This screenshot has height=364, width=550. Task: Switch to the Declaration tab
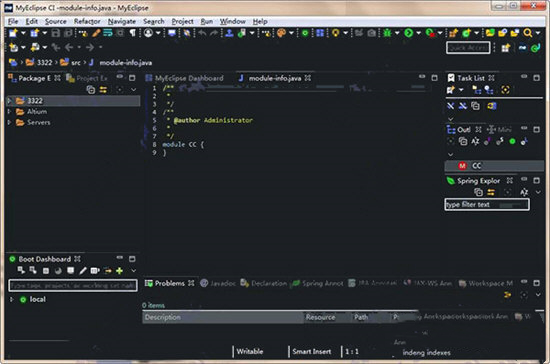click(x=264, y=283)
